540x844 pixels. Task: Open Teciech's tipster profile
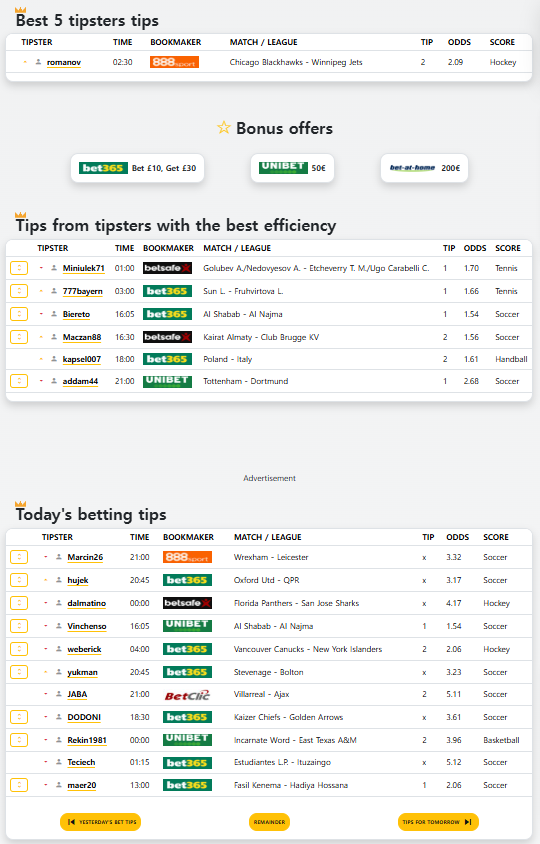pyautogui.click(x=81, y=762)
